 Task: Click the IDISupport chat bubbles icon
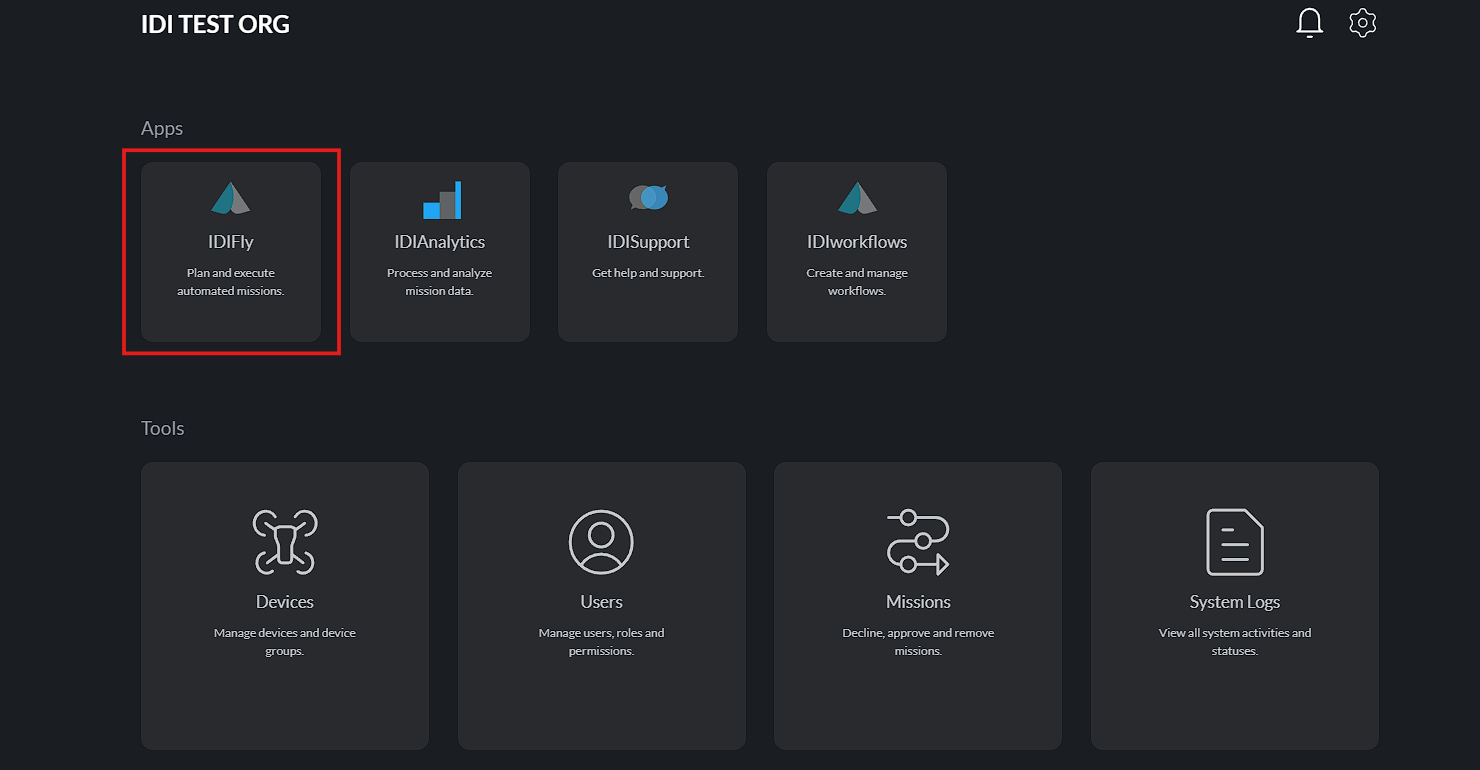tap(648, 198)
